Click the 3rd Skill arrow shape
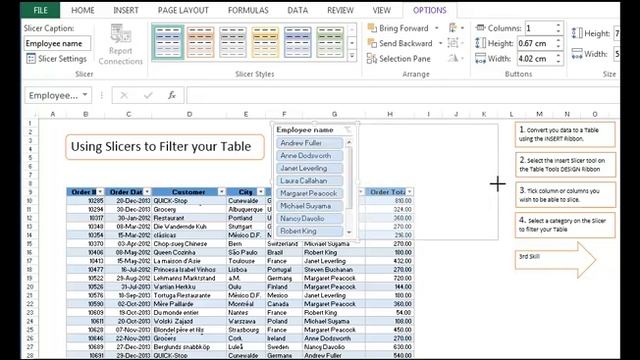640x360 pixels. pyautogui.click(x=555, y=259)
